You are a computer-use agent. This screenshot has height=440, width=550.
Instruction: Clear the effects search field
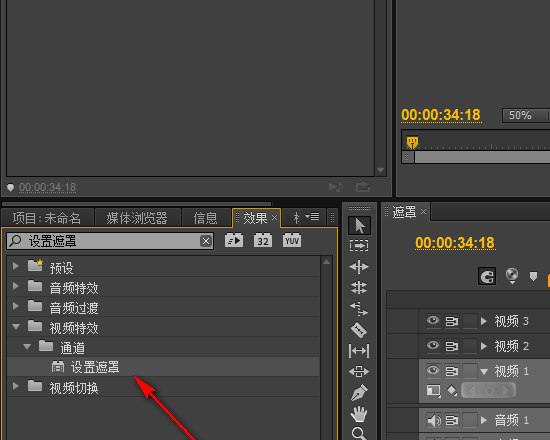(x=206, y=241)
